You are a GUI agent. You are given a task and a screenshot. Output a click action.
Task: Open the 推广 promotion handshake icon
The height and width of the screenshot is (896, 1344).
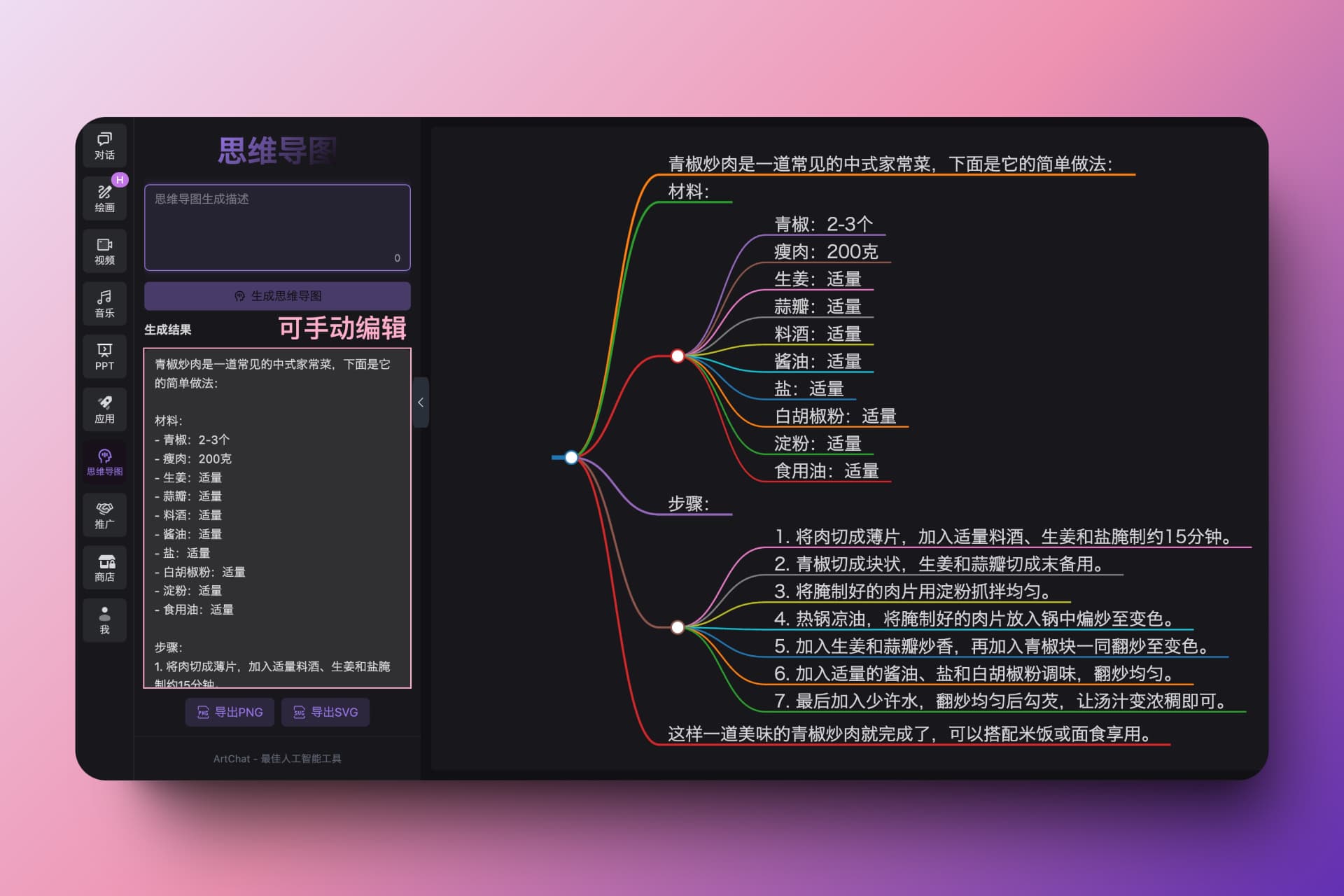click(x=104, y=514)
